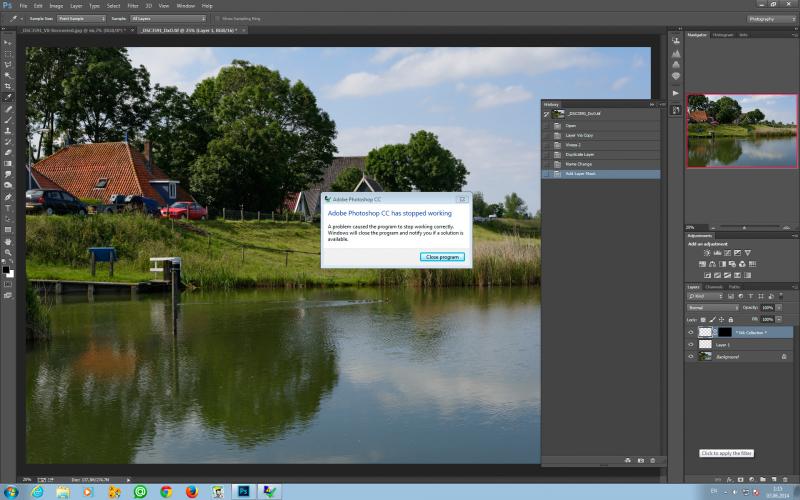The height and width of the screenshot is (500, 800).
Task: Hide the Background layer
Action: 691,357
